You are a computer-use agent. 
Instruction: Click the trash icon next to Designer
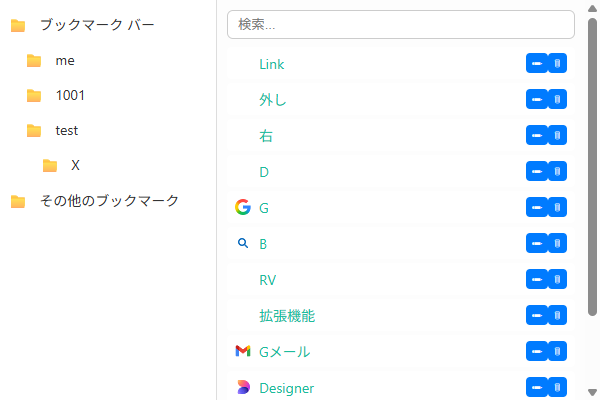[557, 388]
